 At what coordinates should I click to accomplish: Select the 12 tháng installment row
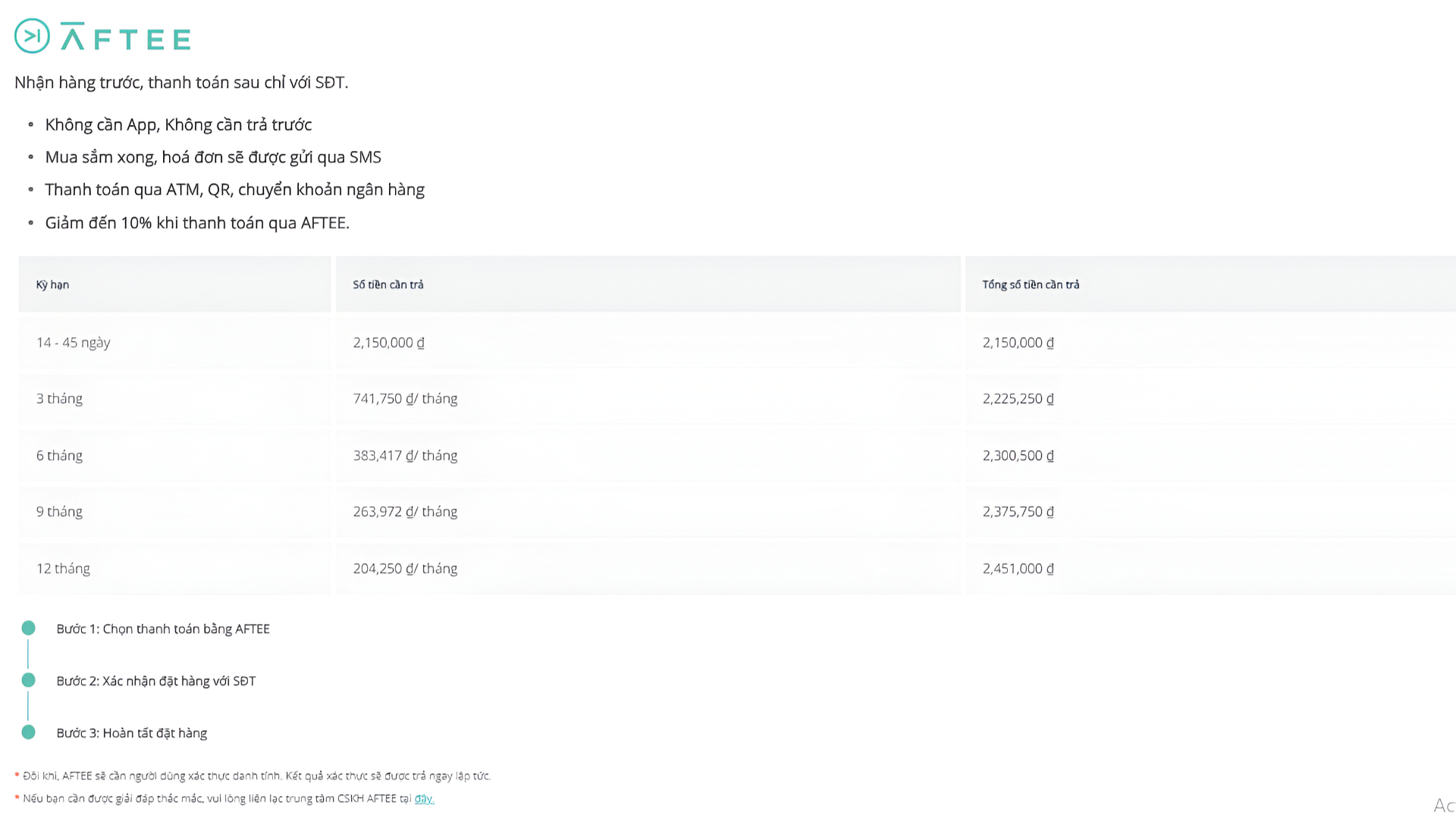tap(64, 569)
